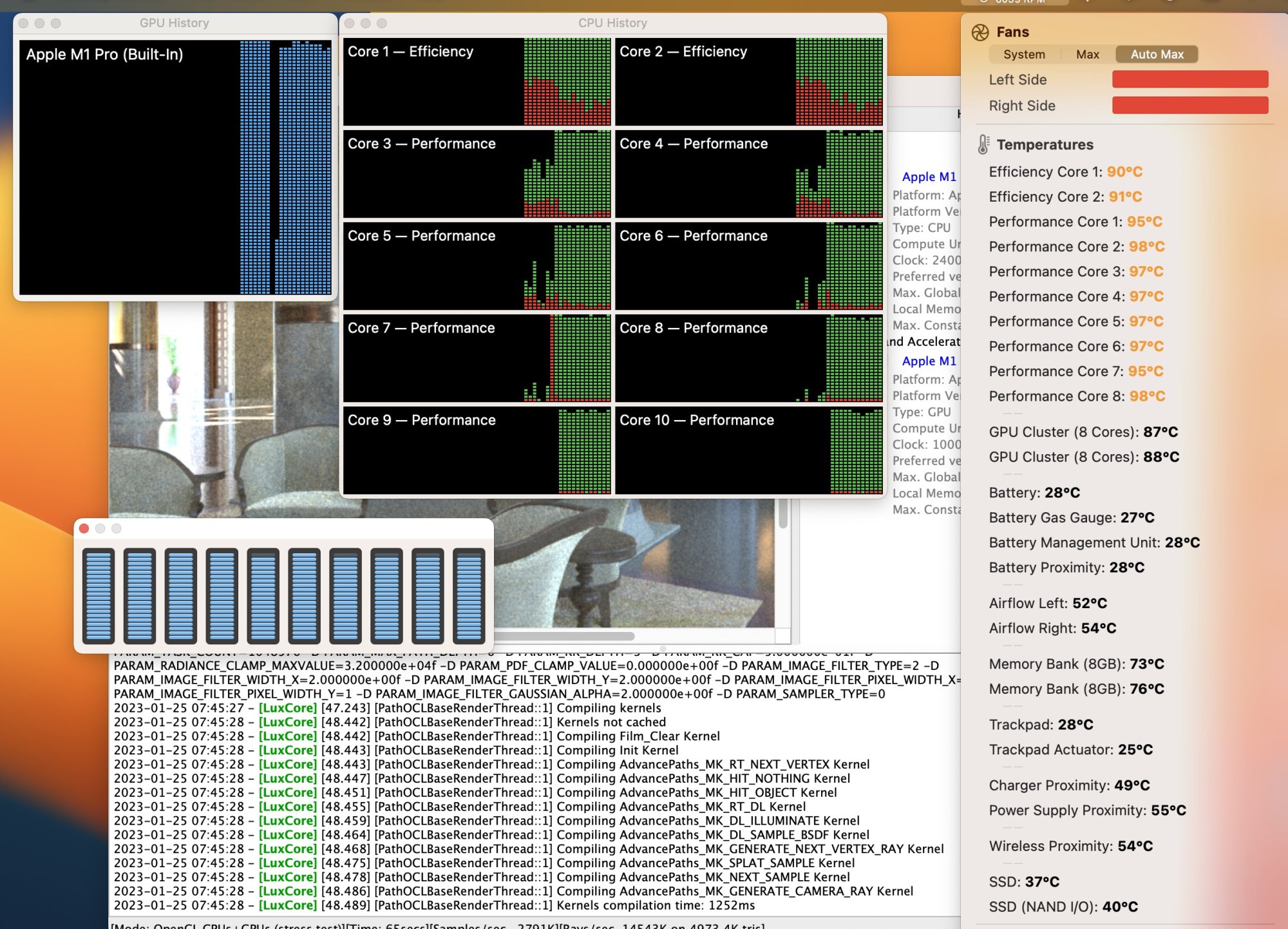Screen dimensions: 1288x929
Task: Select the Performance Core 2 temperature row
Action: coord(1076,247)
